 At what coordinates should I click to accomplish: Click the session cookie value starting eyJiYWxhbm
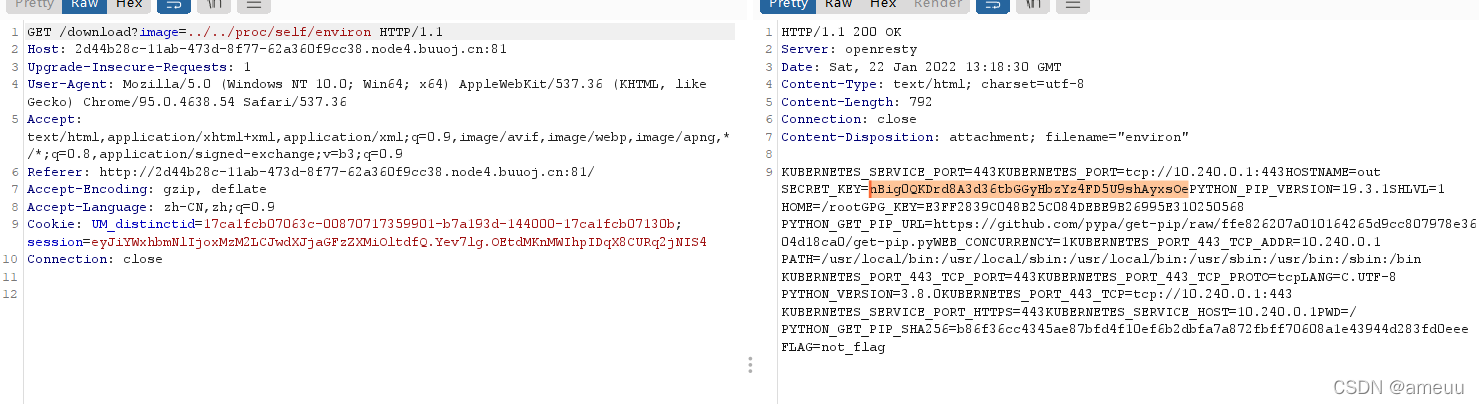(398, 242)
